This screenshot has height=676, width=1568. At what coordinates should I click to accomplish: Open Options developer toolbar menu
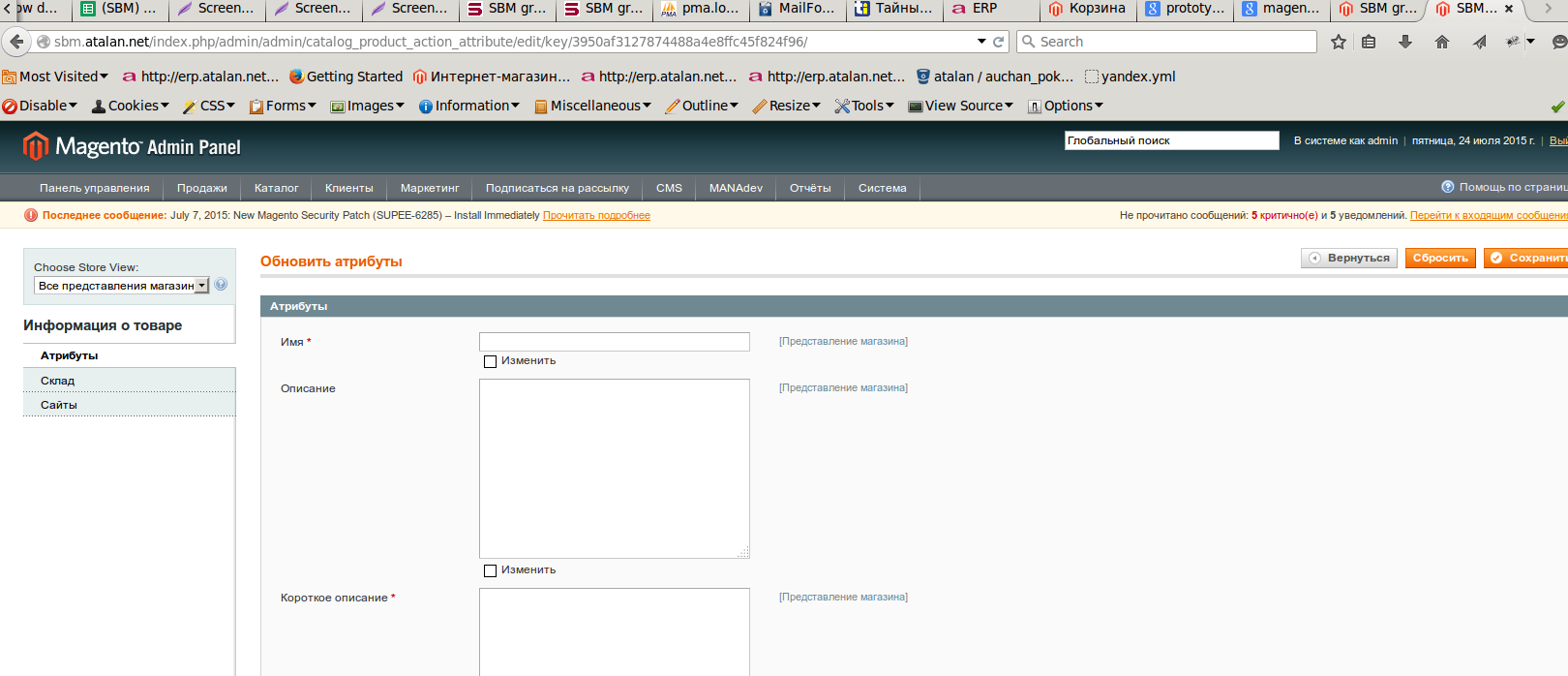1066,106
